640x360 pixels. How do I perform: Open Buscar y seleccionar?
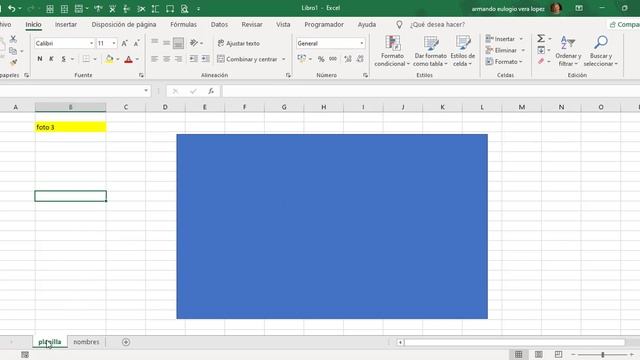(x=600, y=51)
